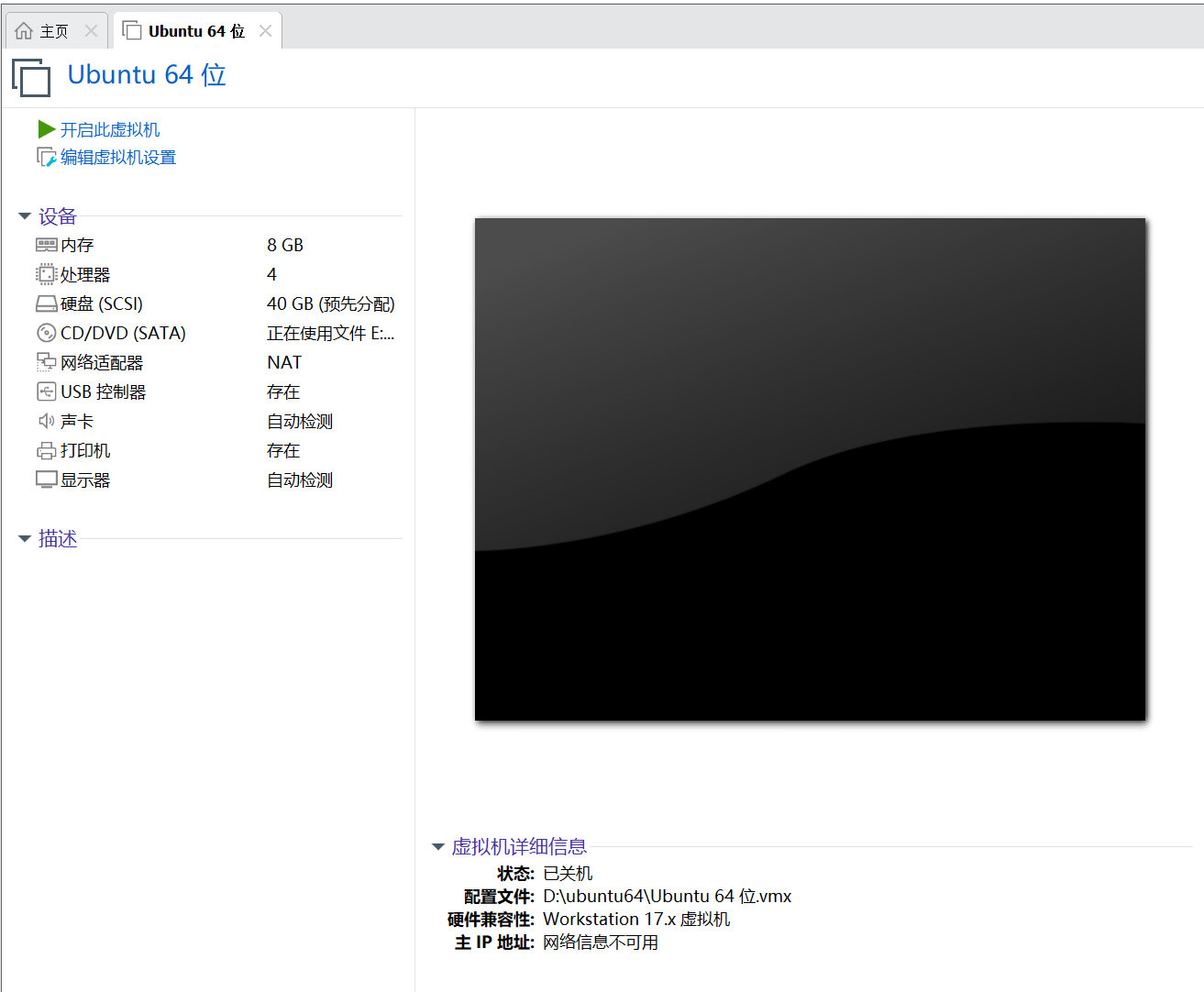
Task: Open the 内存 device entry
Action: coord(77,245)
